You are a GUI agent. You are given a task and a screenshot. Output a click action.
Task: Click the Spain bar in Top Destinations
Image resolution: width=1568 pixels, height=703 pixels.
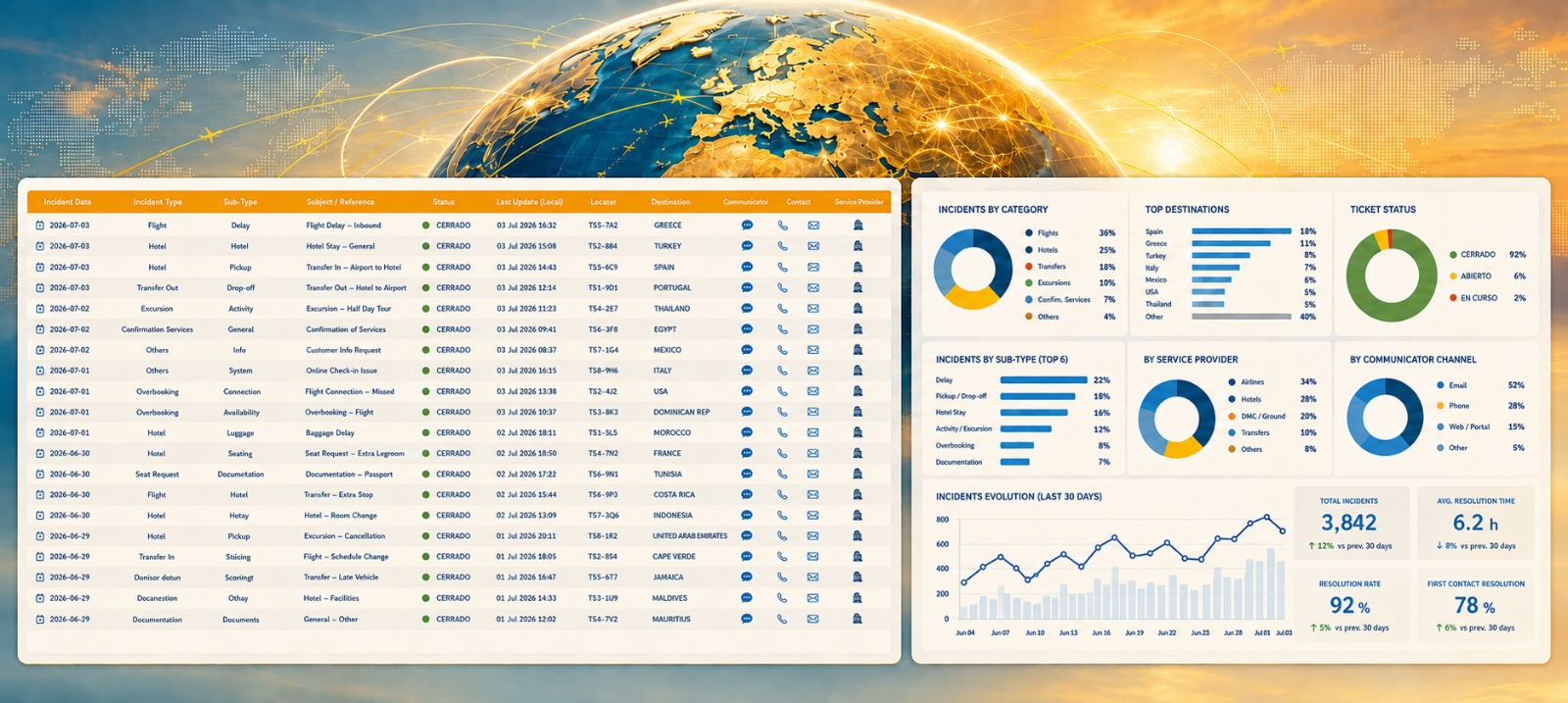point(1242,231)
